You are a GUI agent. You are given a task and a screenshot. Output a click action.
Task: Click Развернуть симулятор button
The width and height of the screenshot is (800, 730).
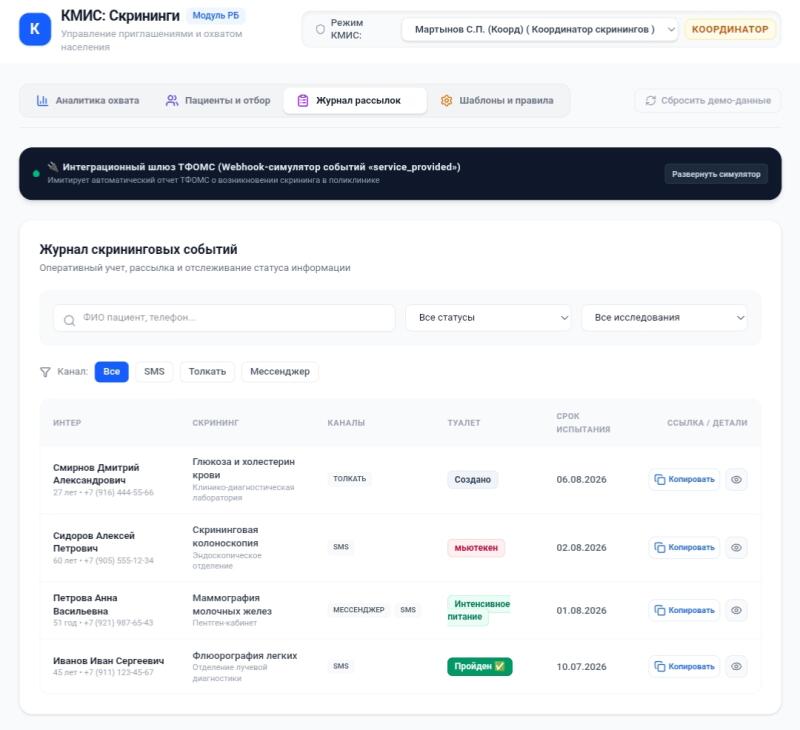click(716, 174)
